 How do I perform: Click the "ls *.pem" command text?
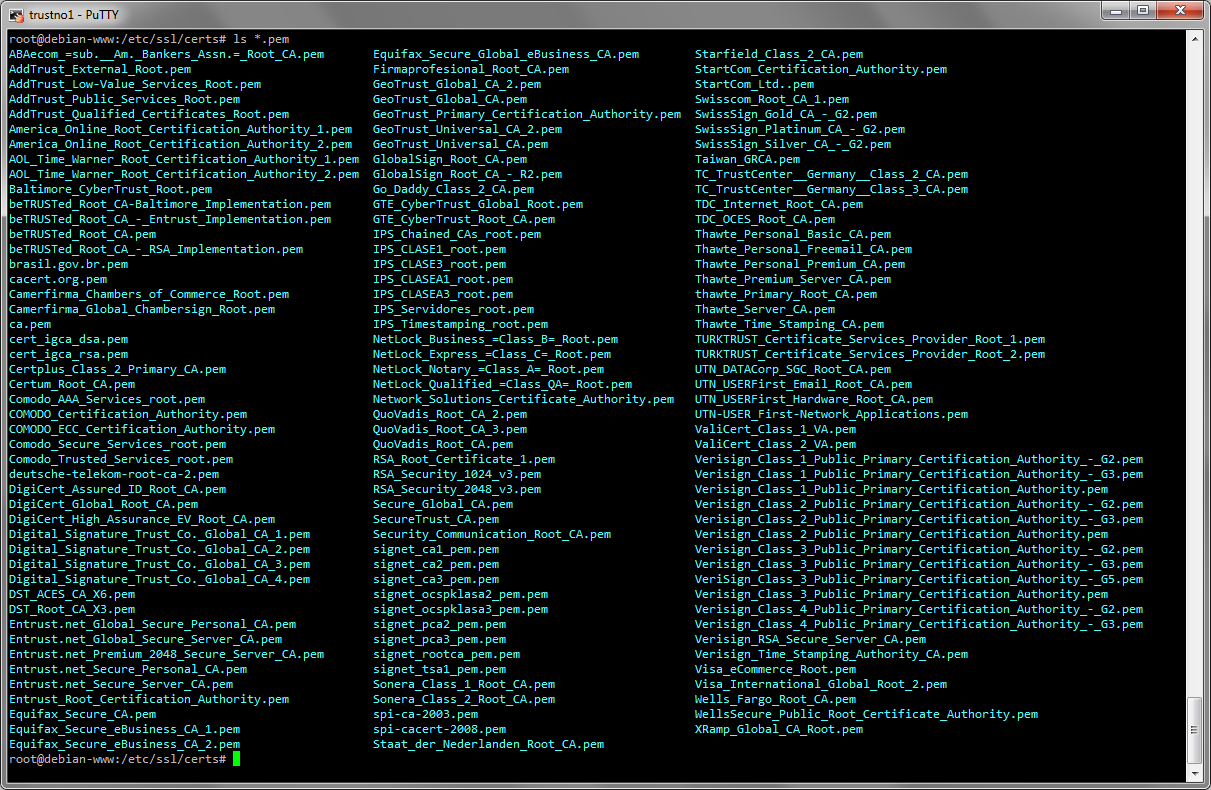click(261, 39)
